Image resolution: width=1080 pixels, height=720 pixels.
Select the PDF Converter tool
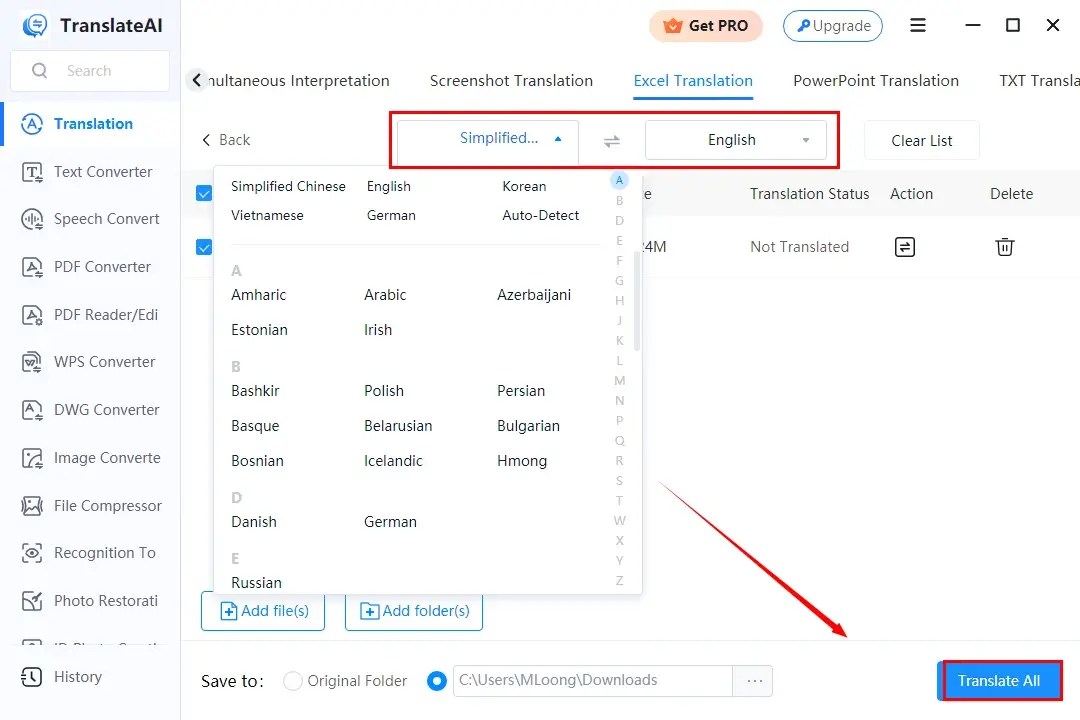101,267
